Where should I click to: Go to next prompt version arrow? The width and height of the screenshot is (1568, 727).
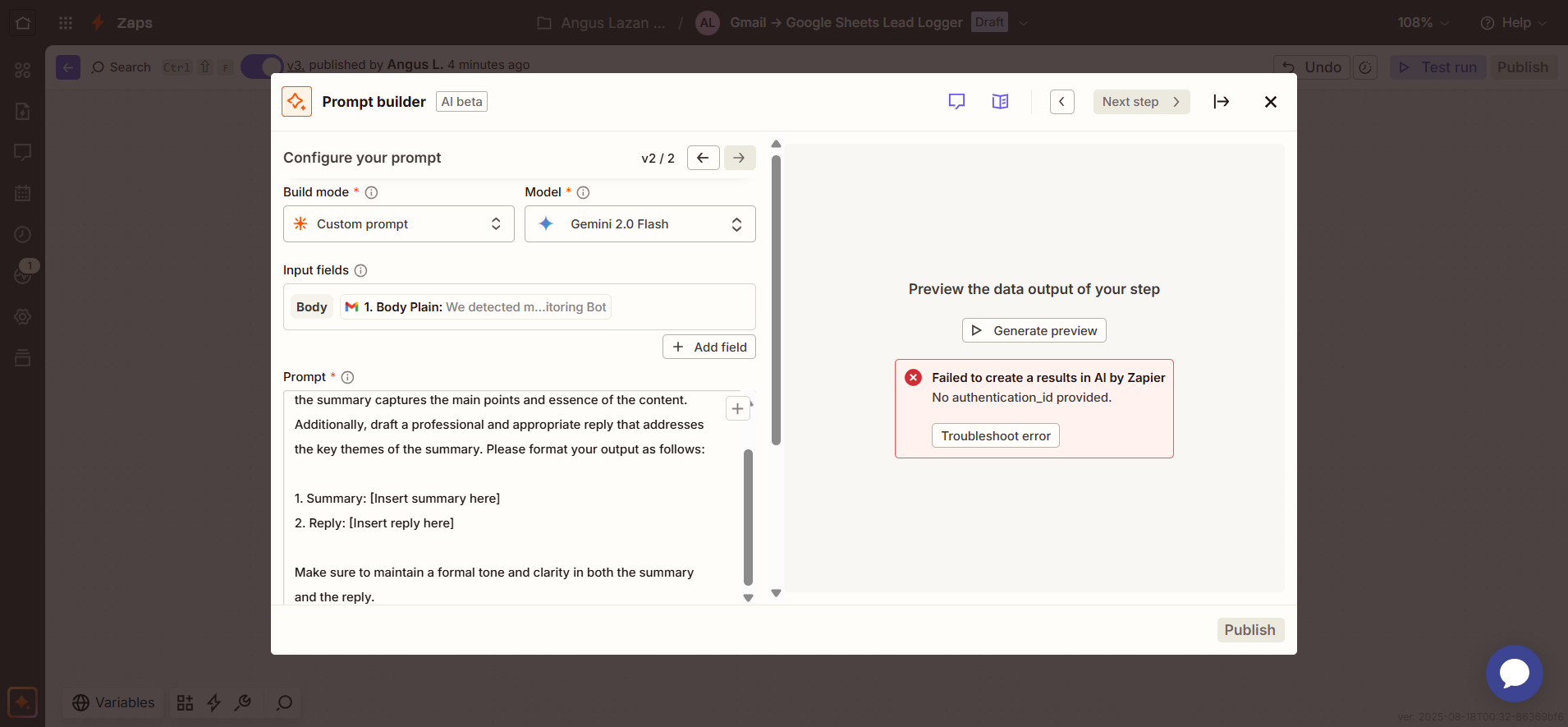740,158
